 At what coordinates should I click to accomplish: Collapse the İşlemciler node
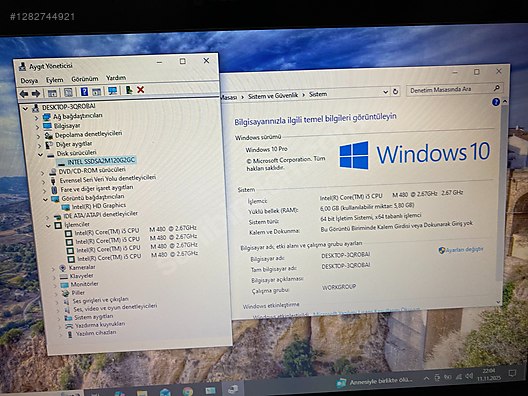pos(49,226)
